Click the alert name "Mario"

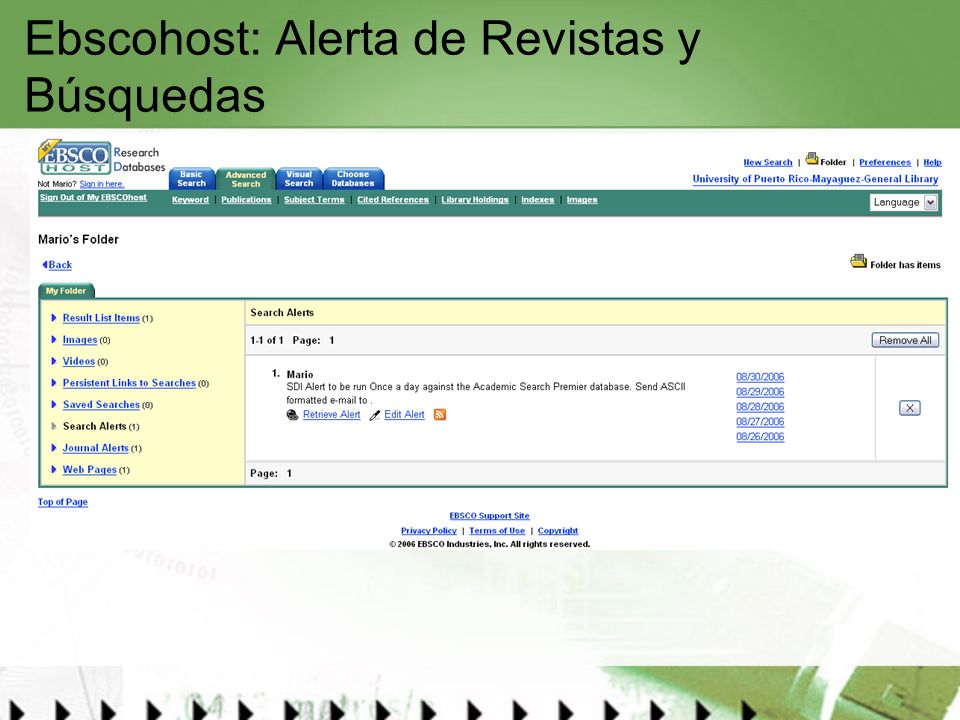pos(299,374)
